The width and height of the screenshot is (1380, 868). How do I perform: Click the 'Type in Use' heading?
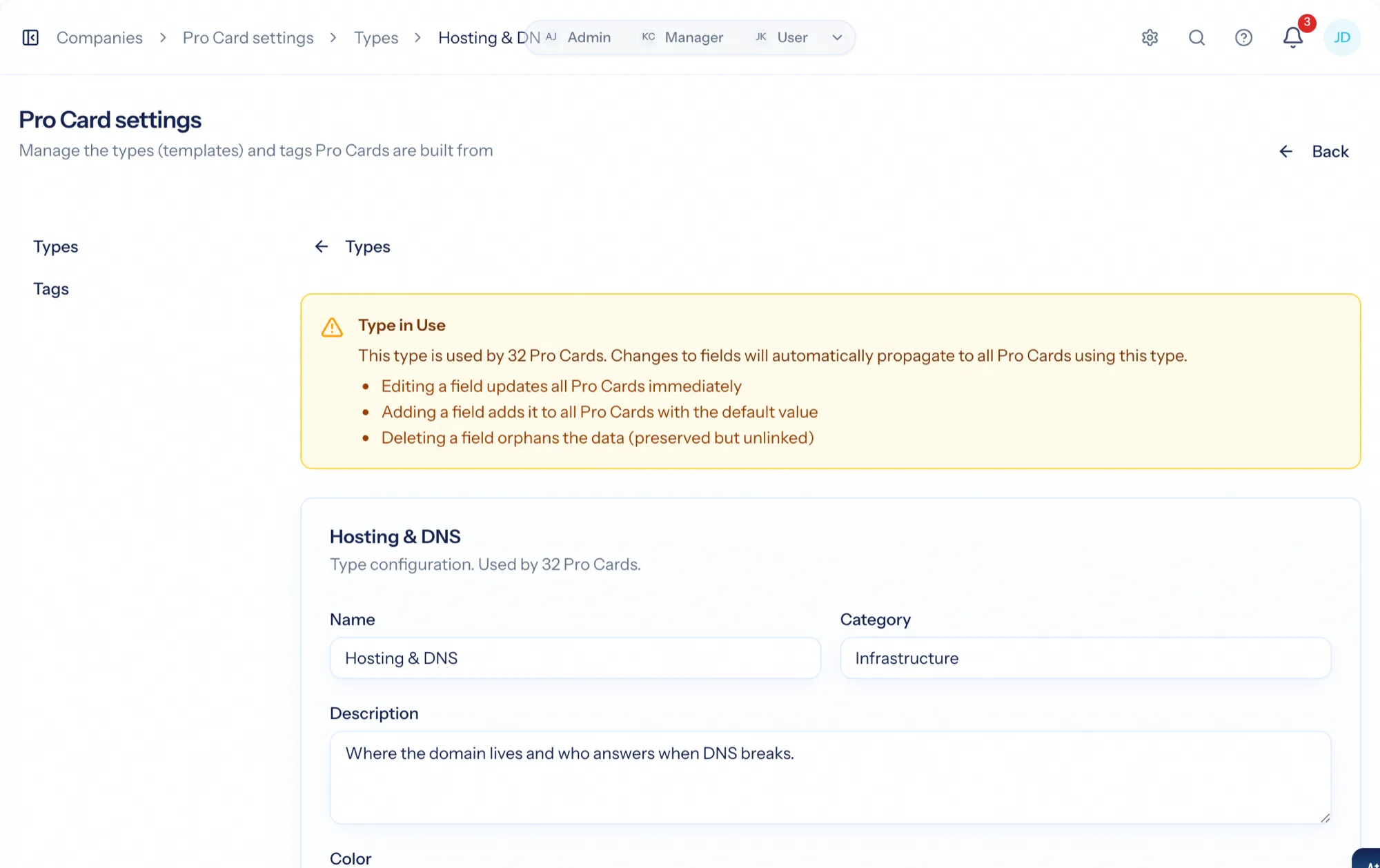click(x=402, y=325)
